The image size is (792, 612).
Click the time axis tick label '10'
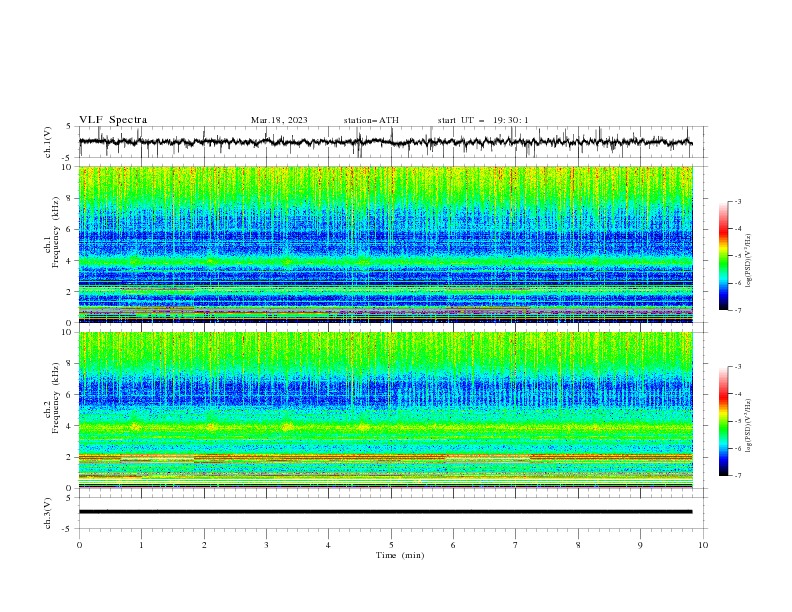coord(703,545)
